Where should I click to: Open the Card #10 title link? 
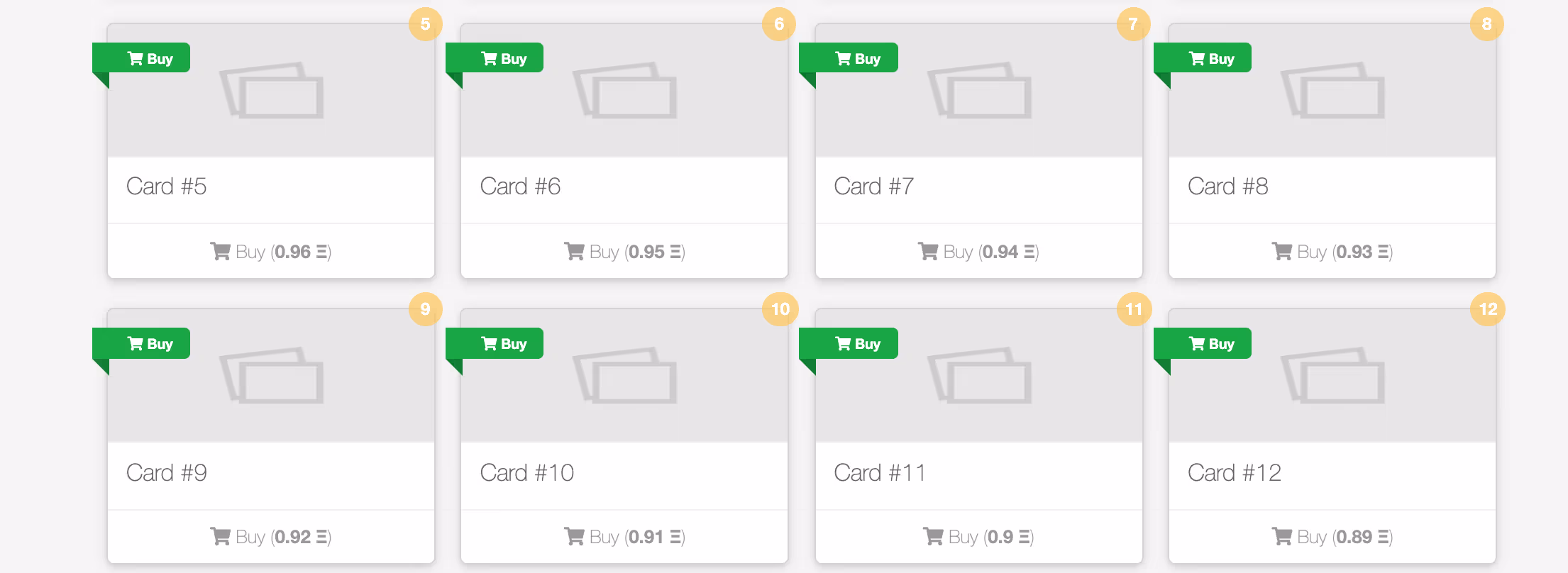point(526,473)
